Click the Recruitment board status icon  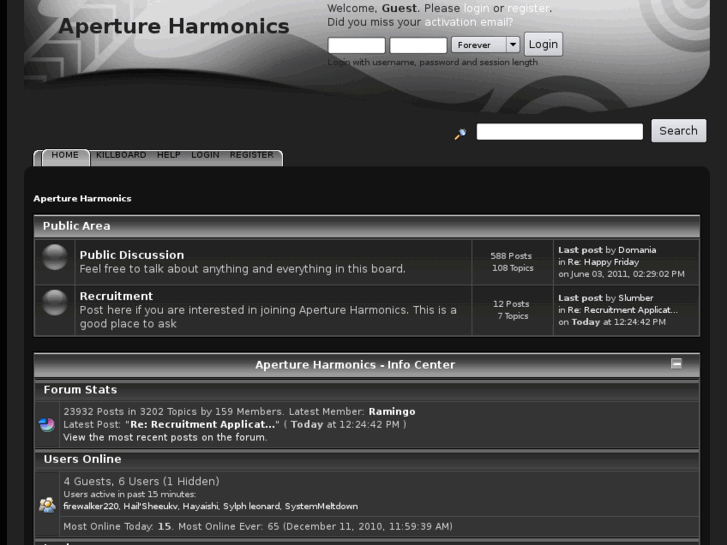(x=55, y=302)
